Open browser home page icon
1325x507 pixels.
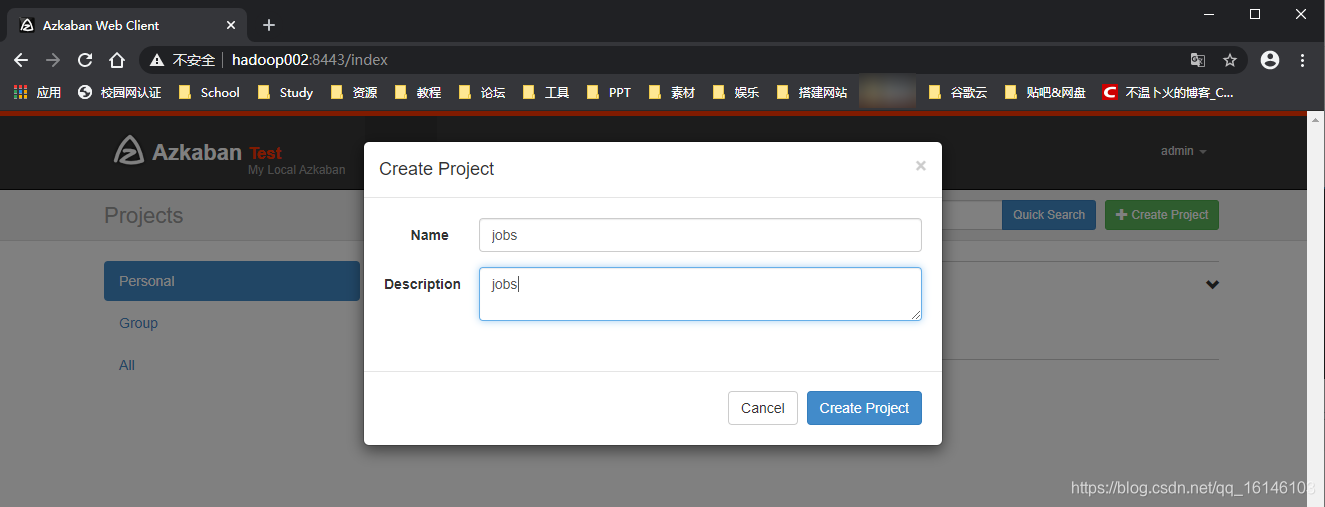117,60
